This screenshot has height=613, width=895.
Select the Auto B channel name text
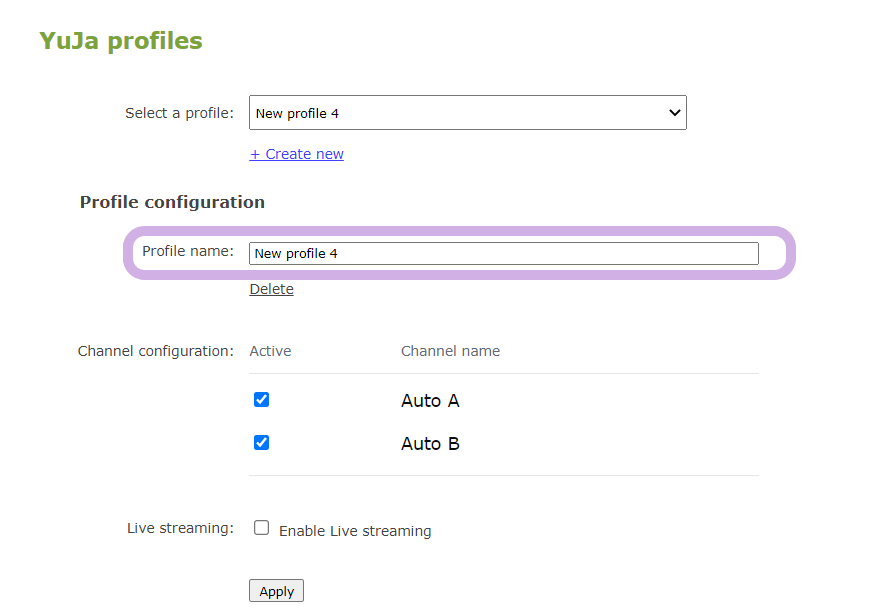(430, 444)
